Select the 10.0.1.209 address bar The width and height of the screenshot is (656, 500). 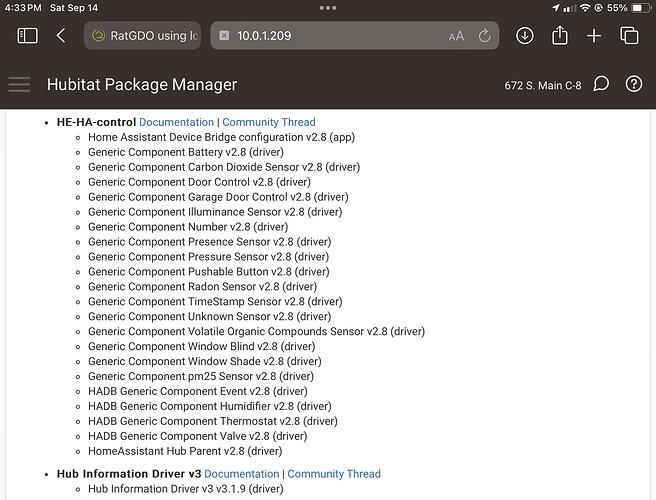[x=355, y=36]
